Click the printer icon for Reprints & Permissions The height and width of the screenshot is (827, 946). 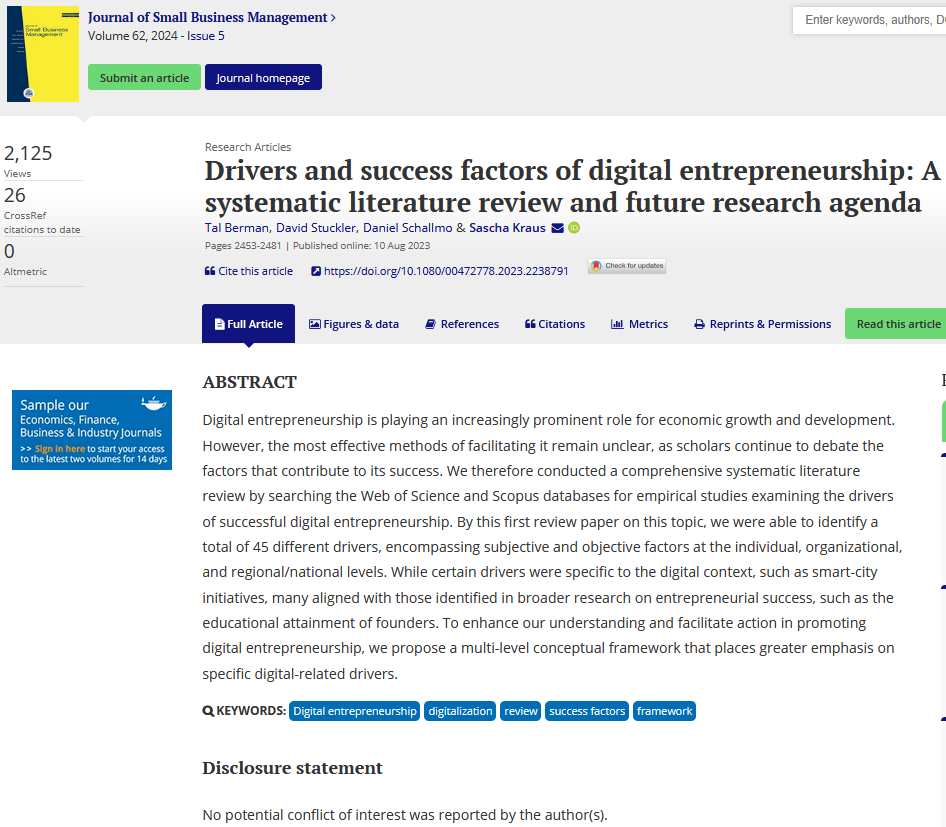pyautogui.click(x=699, y=325)
